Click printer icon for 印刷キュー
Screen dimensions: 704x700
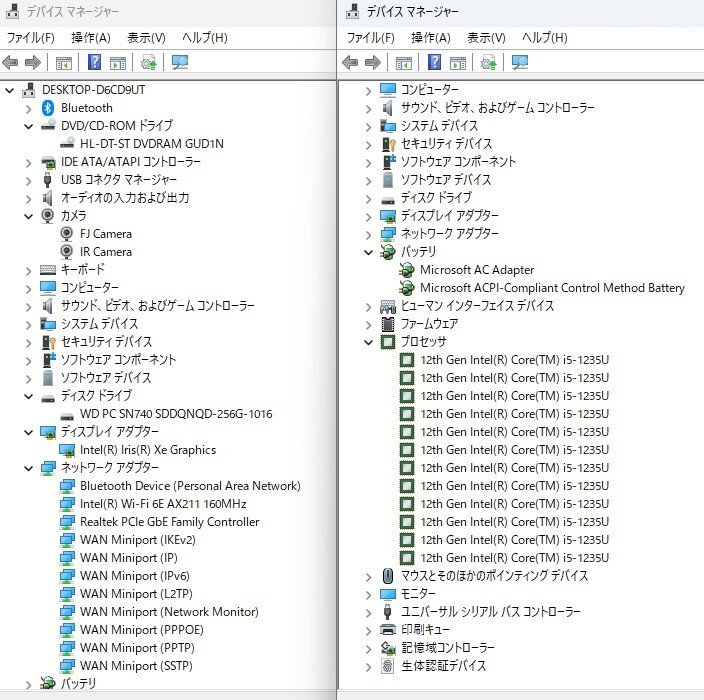[387, 629]
